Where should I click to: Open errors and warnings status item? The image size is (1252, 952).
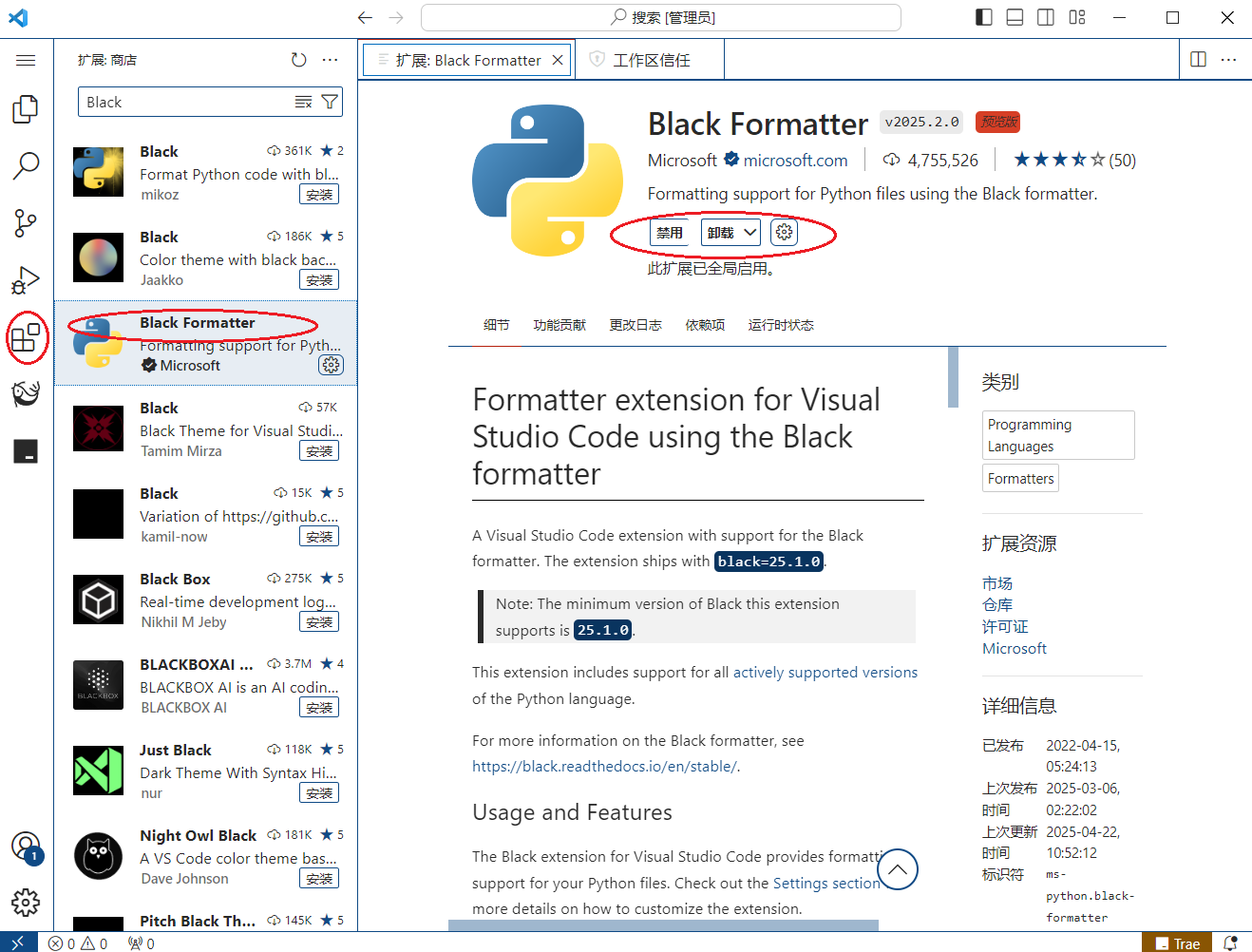(78, 943)
